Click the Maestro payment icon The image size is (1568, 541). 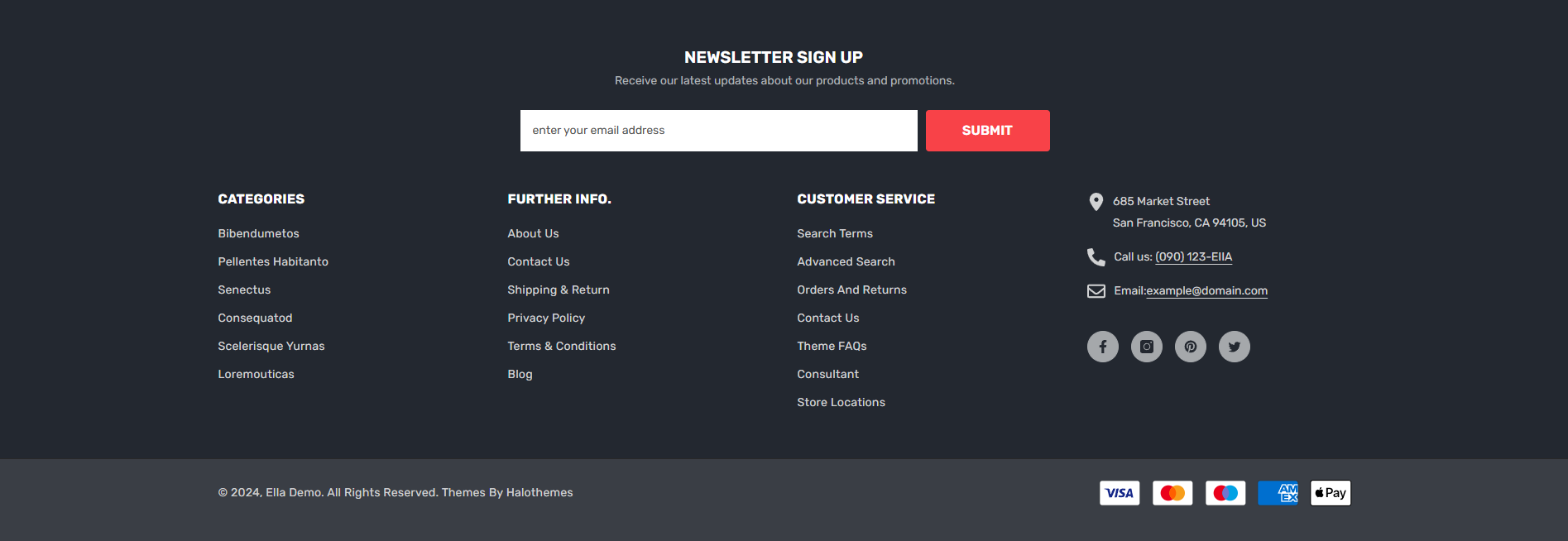click(1225, 493)
